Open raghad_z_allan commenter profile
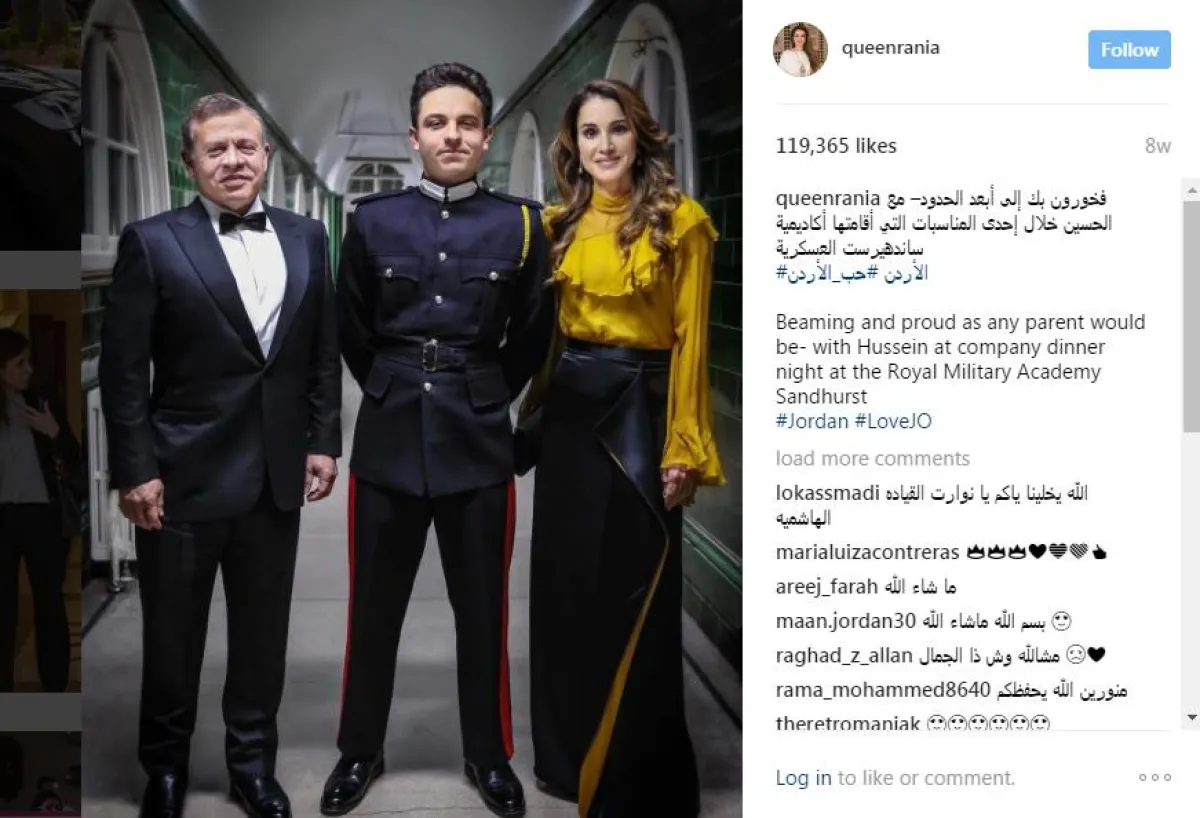Image resolution: width=1200 pixels, height=818 pixels. tap(844, 656)
